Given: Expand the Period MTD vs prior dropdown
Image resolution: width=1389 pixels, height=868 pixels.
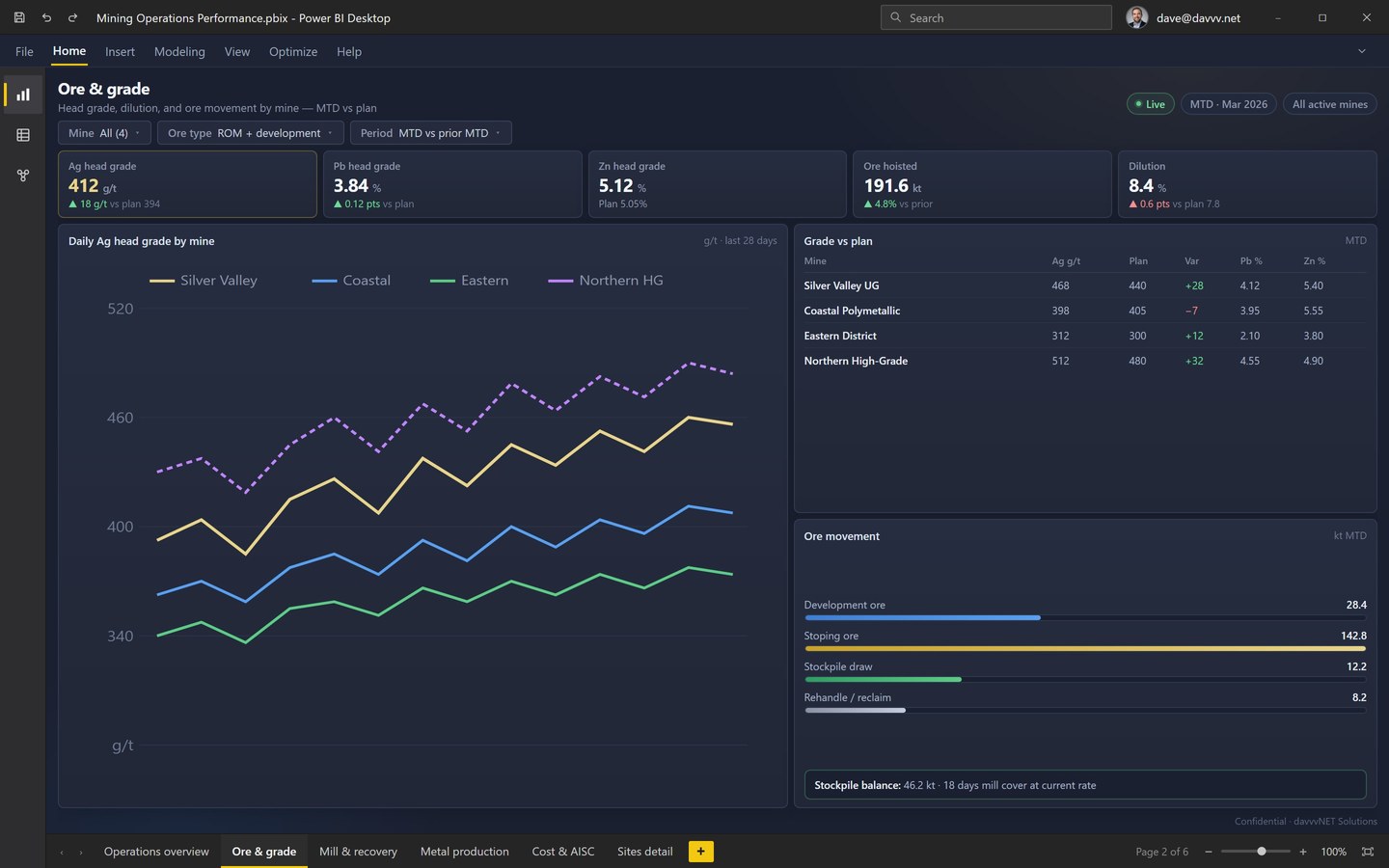Looking at the screenshot, I should [x=430, y=133].
